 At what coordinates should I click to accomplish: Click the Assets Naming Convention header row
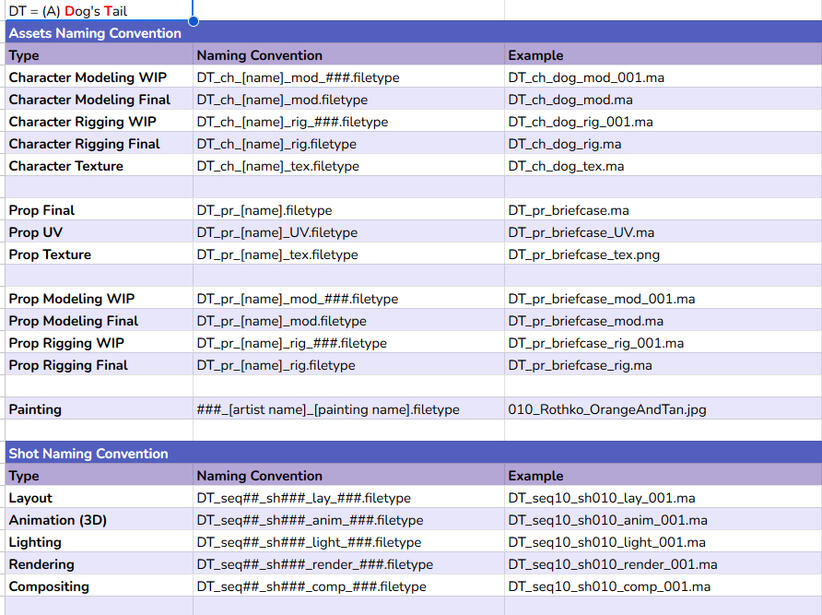coord(95,33)
